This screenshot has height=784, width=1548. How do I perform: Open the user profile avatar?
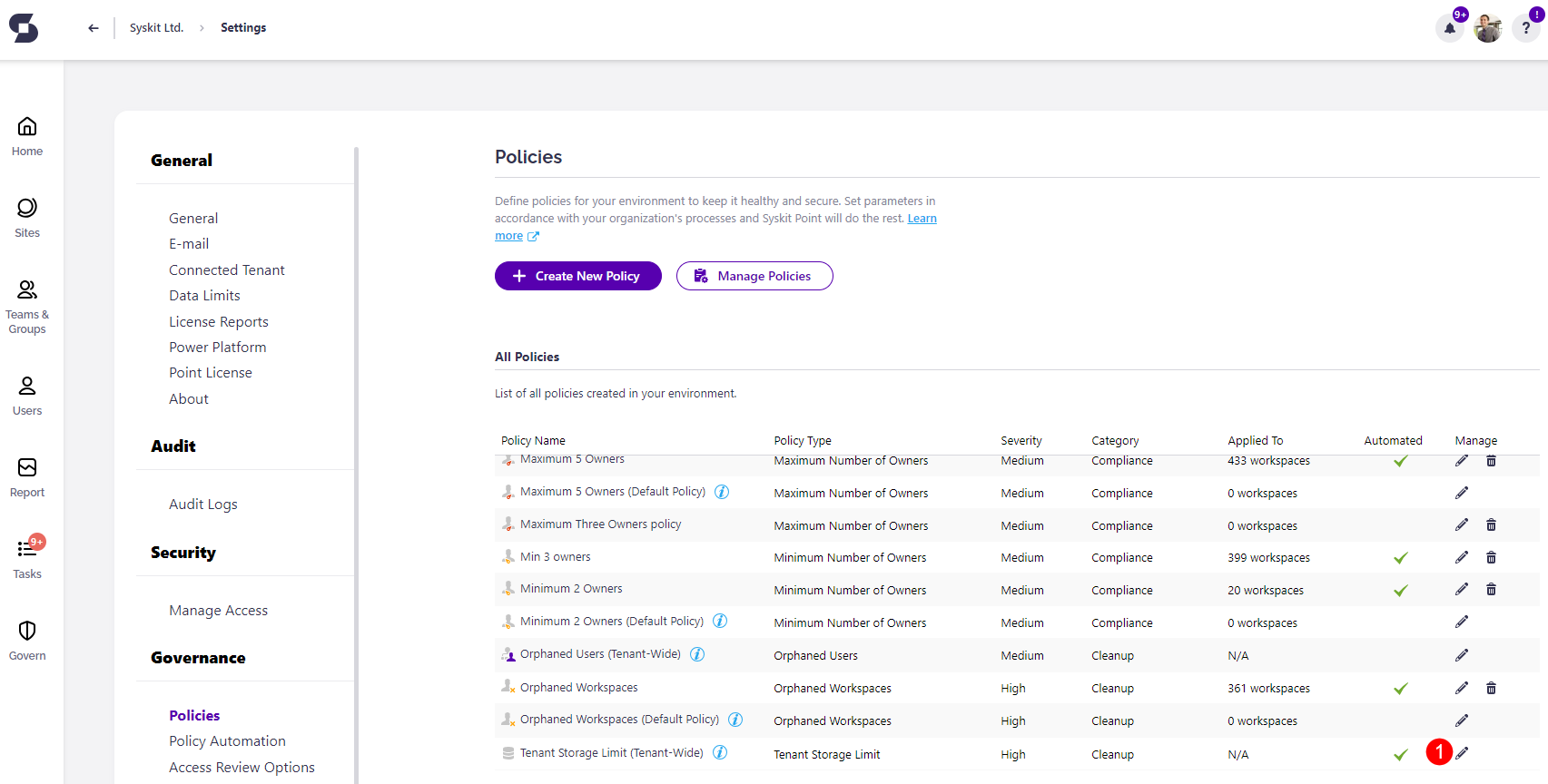(x=1488, y=28)
